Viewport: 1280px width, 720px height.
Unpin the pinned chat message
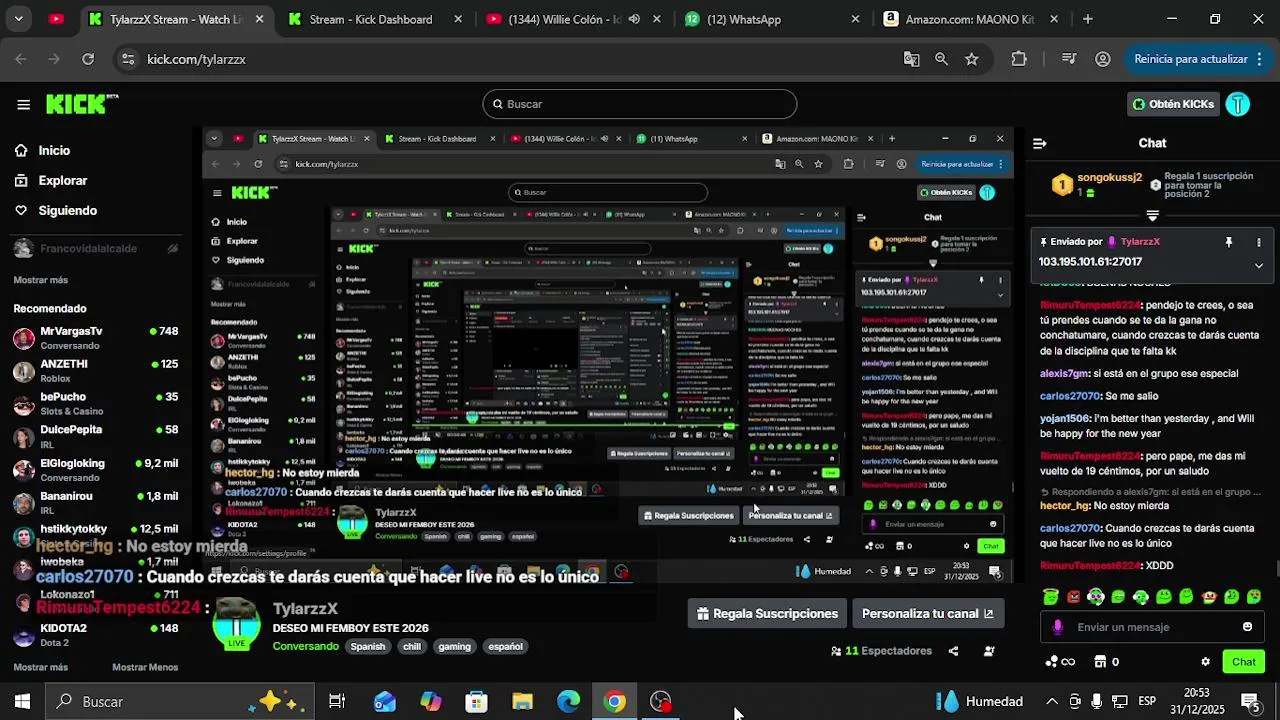(x=1229, y=242)
